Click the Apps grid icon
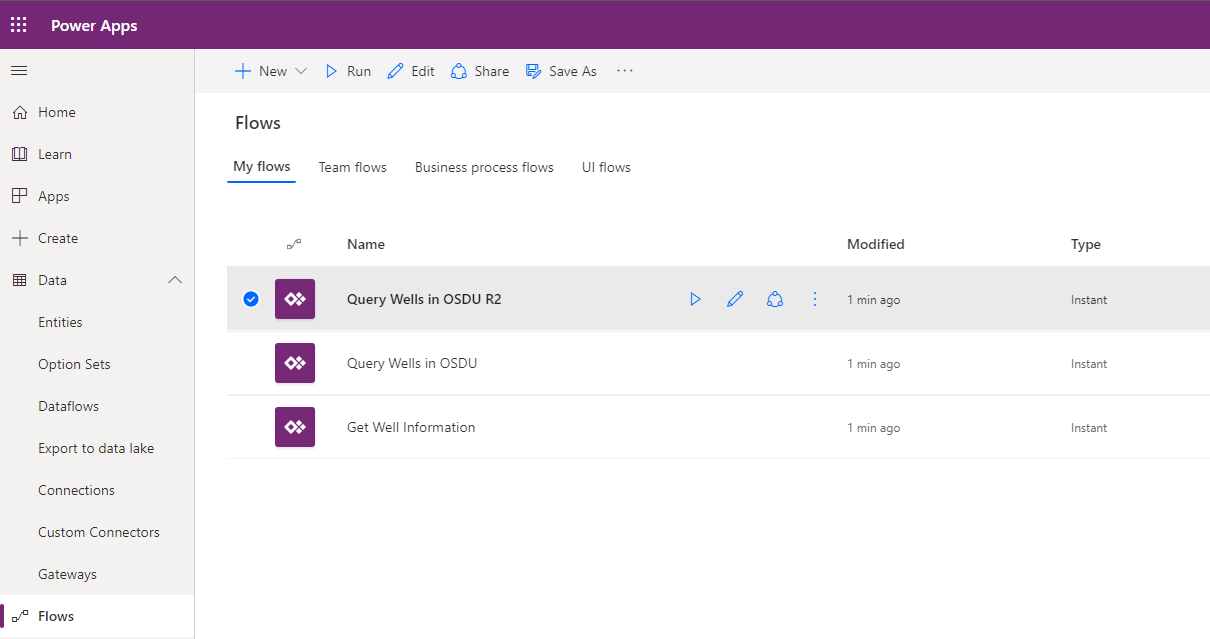 pyautogui.click(x=19, y=196)
